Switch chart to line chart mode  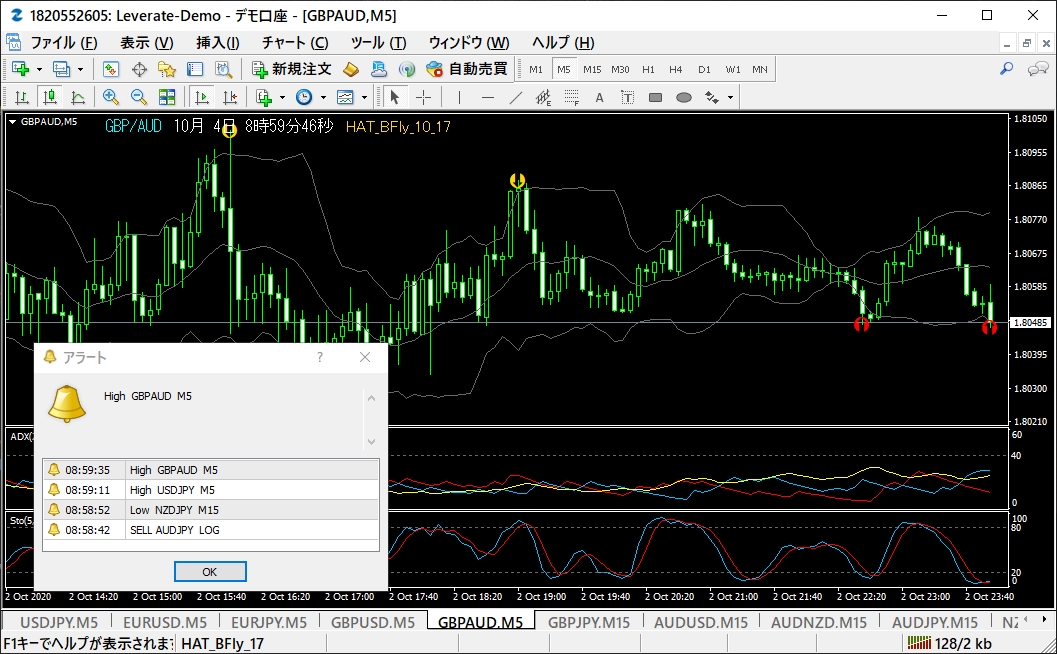point(78,98)
